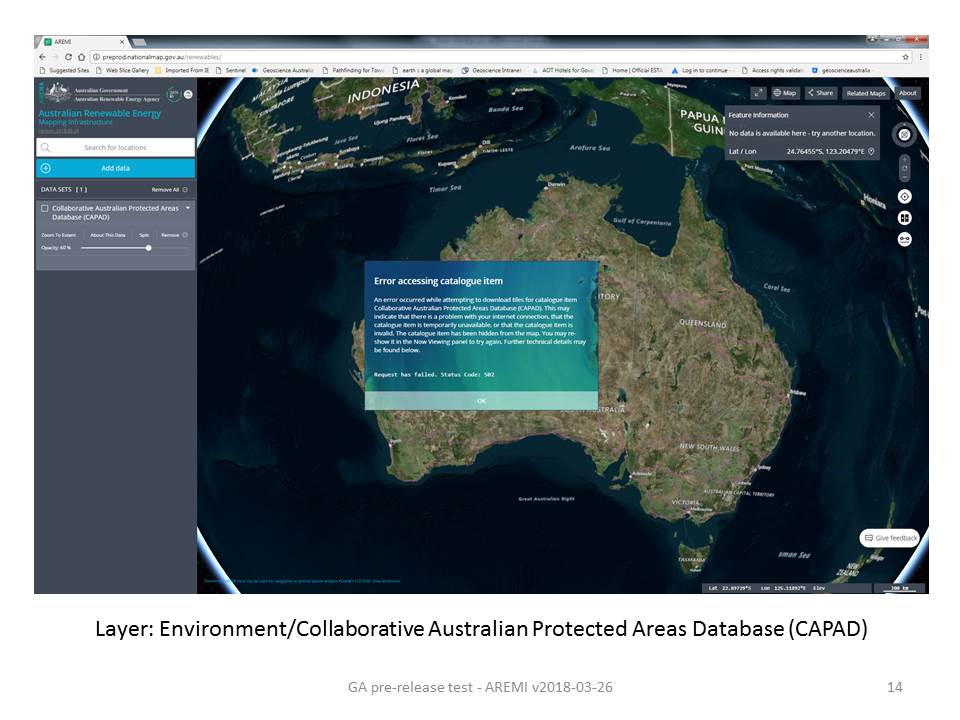Click the browser back arrow
Viewport: 960px width, 720px height.
[x=42, y=57]
